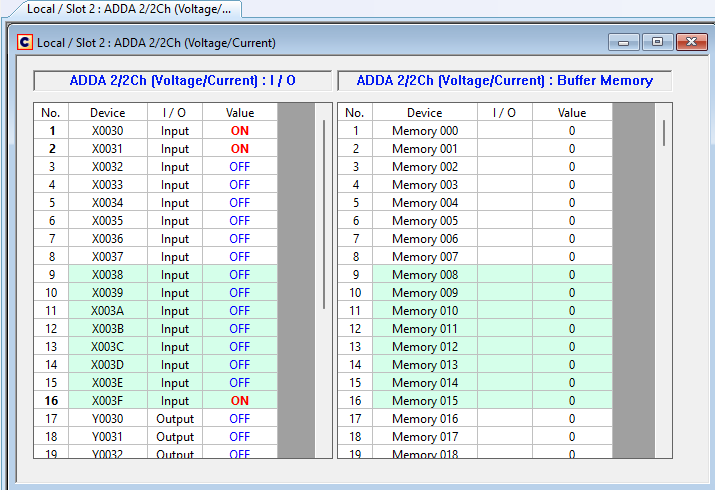Click the Buffer Memory panel header
Image resolution: width=715 pixels, height=490 pixels.
click(504, 81)
